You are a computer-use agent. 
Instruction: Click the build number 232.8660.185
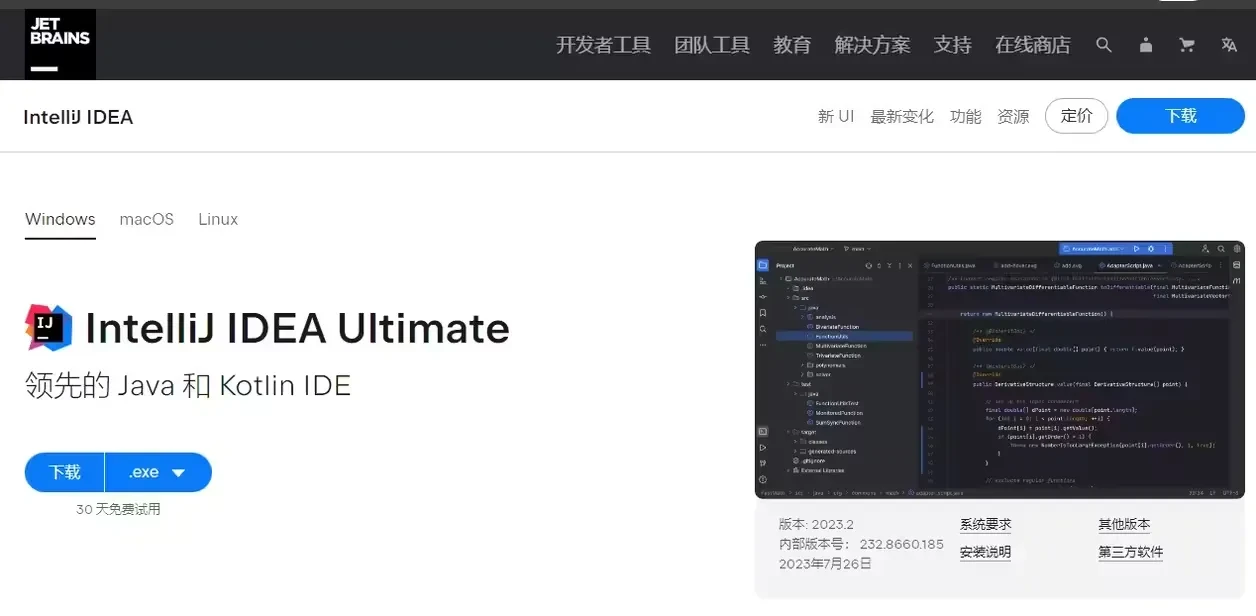[901, 544]
